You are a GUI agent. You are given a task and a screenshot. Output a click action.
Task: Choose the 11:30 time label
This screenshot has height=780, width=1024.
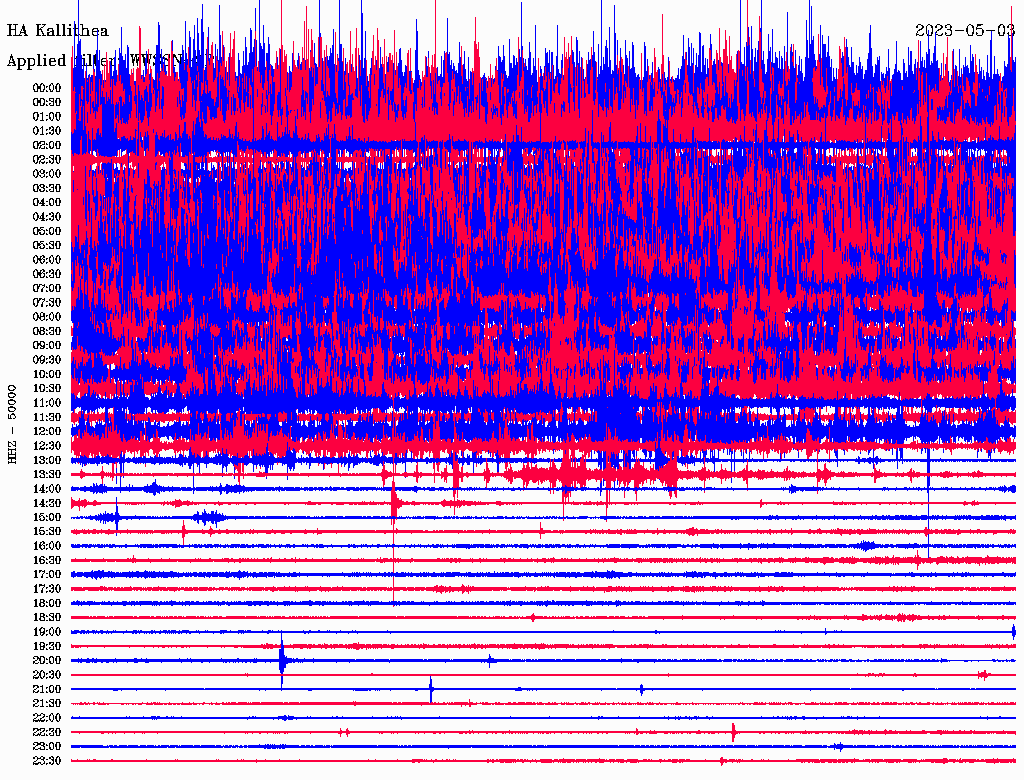click(x=47, y=417)
